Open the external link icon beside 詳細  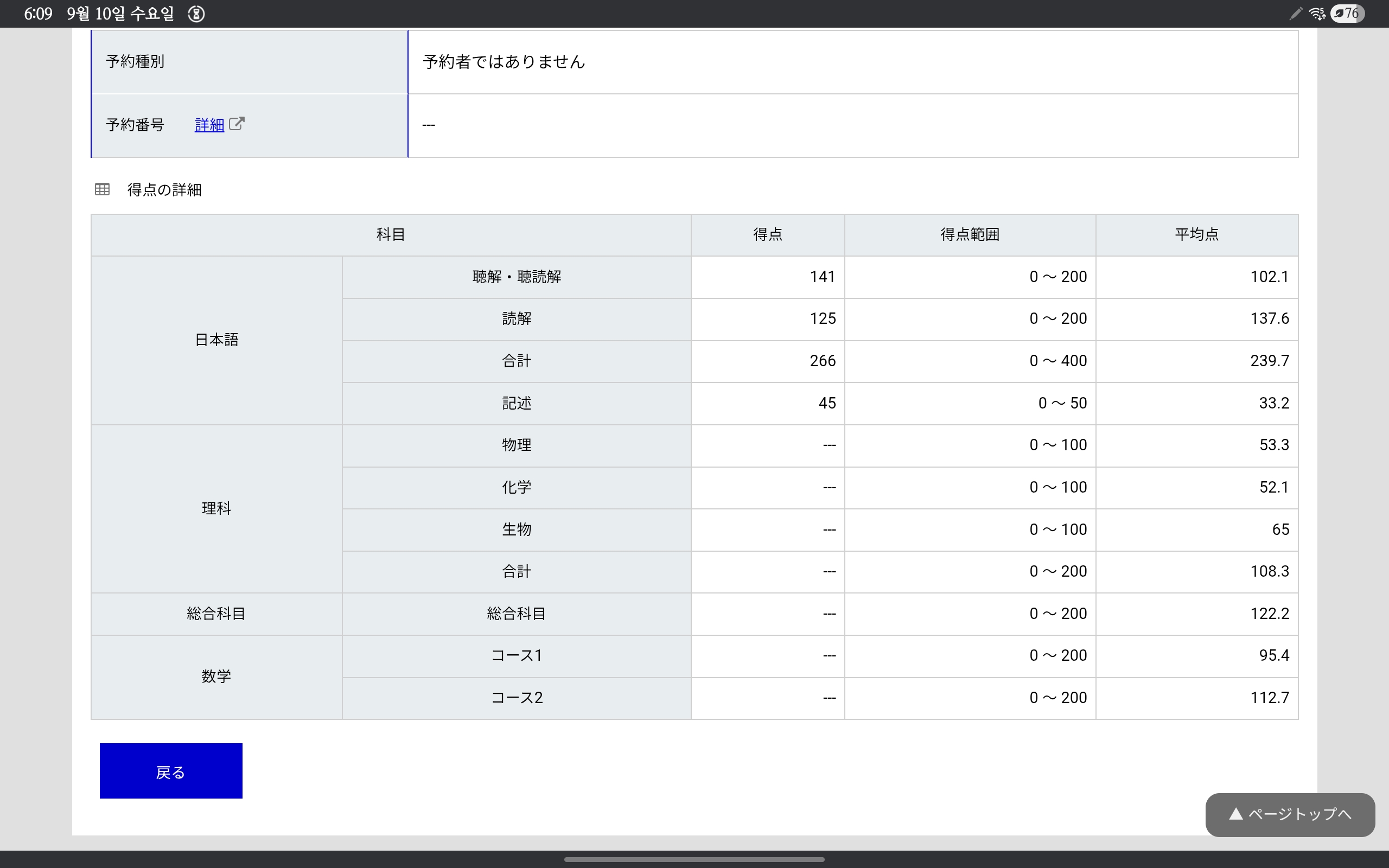[x=237, y=124]
